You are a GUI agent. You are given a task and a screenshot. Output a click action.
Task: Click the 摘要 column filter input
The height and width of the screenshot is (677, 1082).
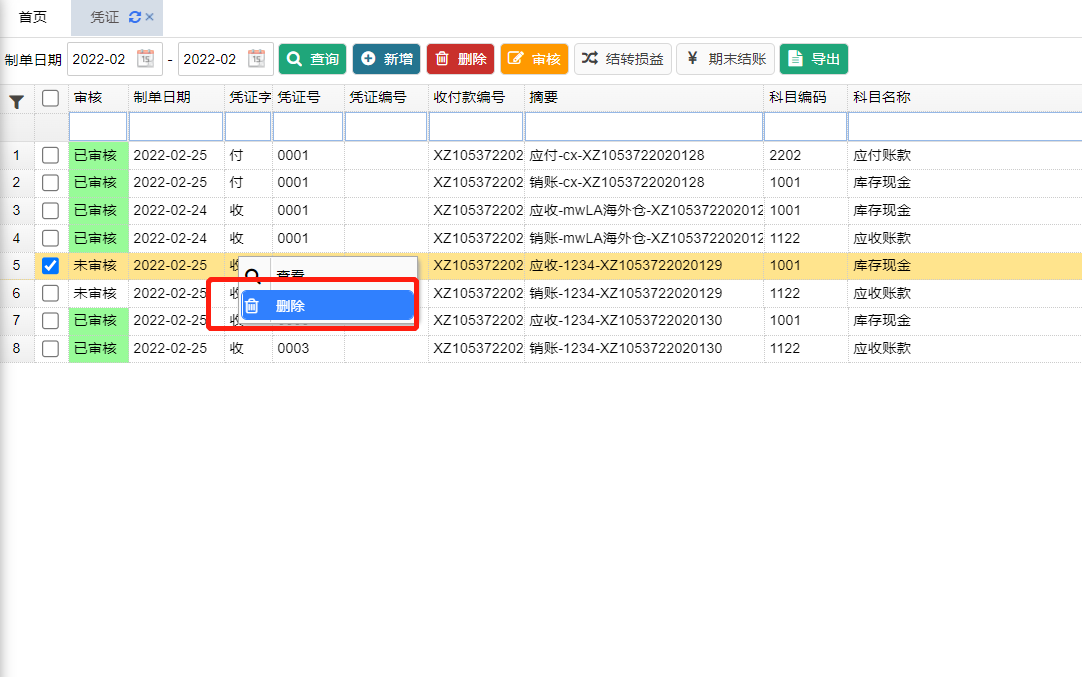click(643, 127)
